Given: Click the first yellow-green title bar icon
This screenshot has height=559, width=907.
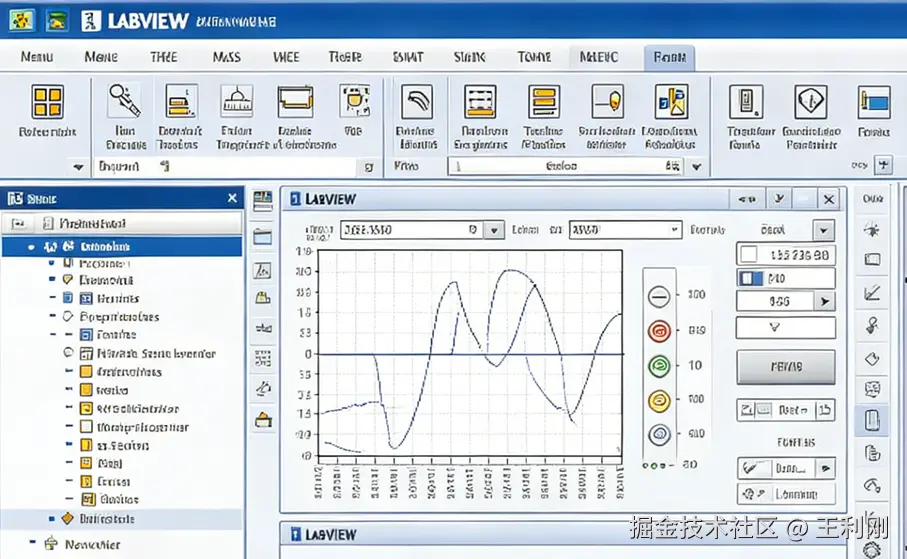Looking at the screenshot, I should click(21, 21).
